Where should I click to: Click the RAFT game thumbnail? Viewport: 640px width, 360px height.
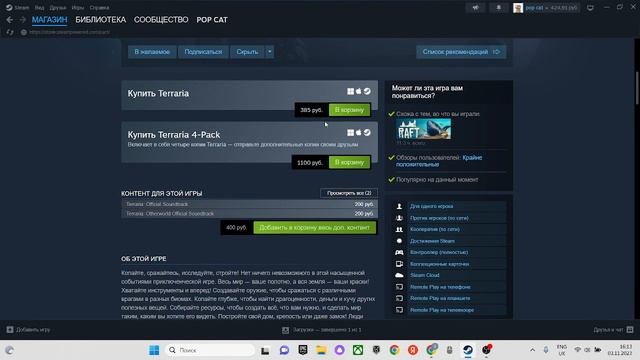click(424, 129)
